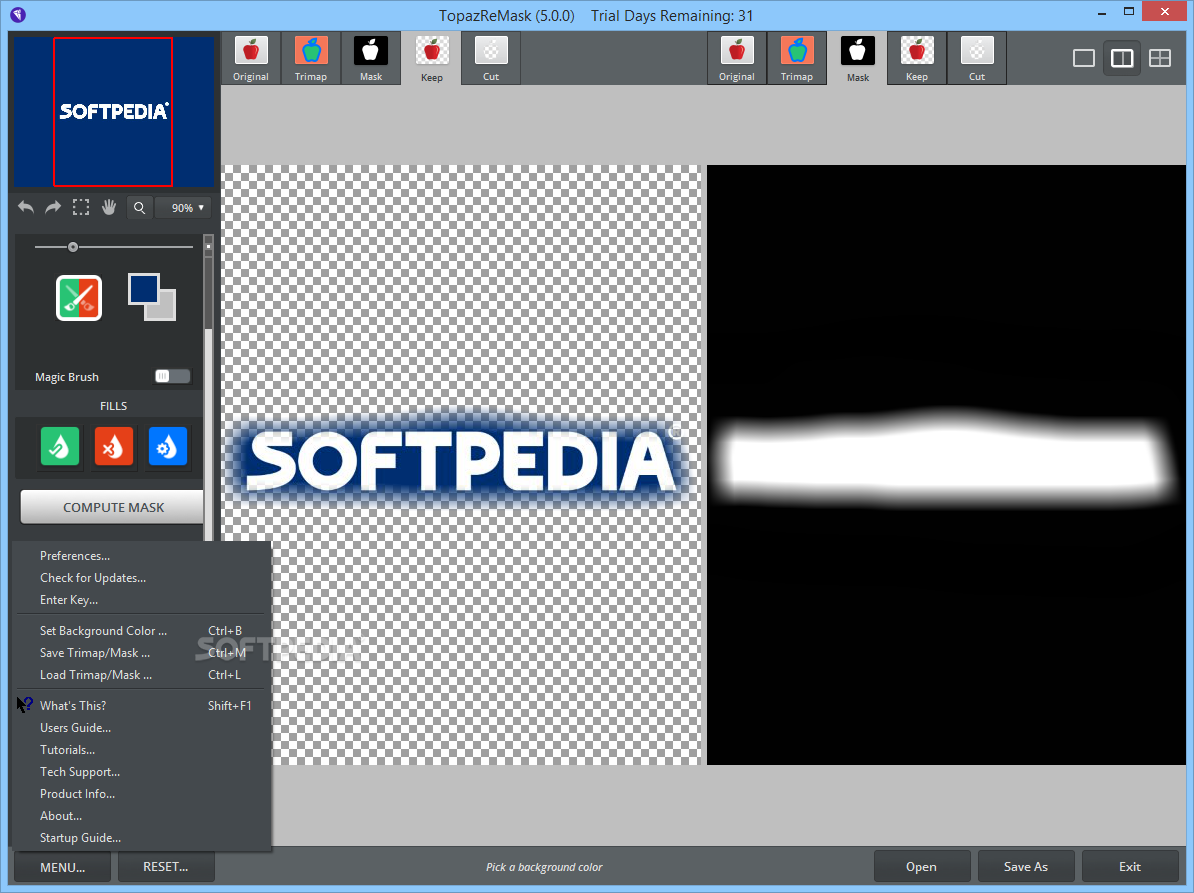
Task: Select right pane Cut view tab
Action: [977, 59]
